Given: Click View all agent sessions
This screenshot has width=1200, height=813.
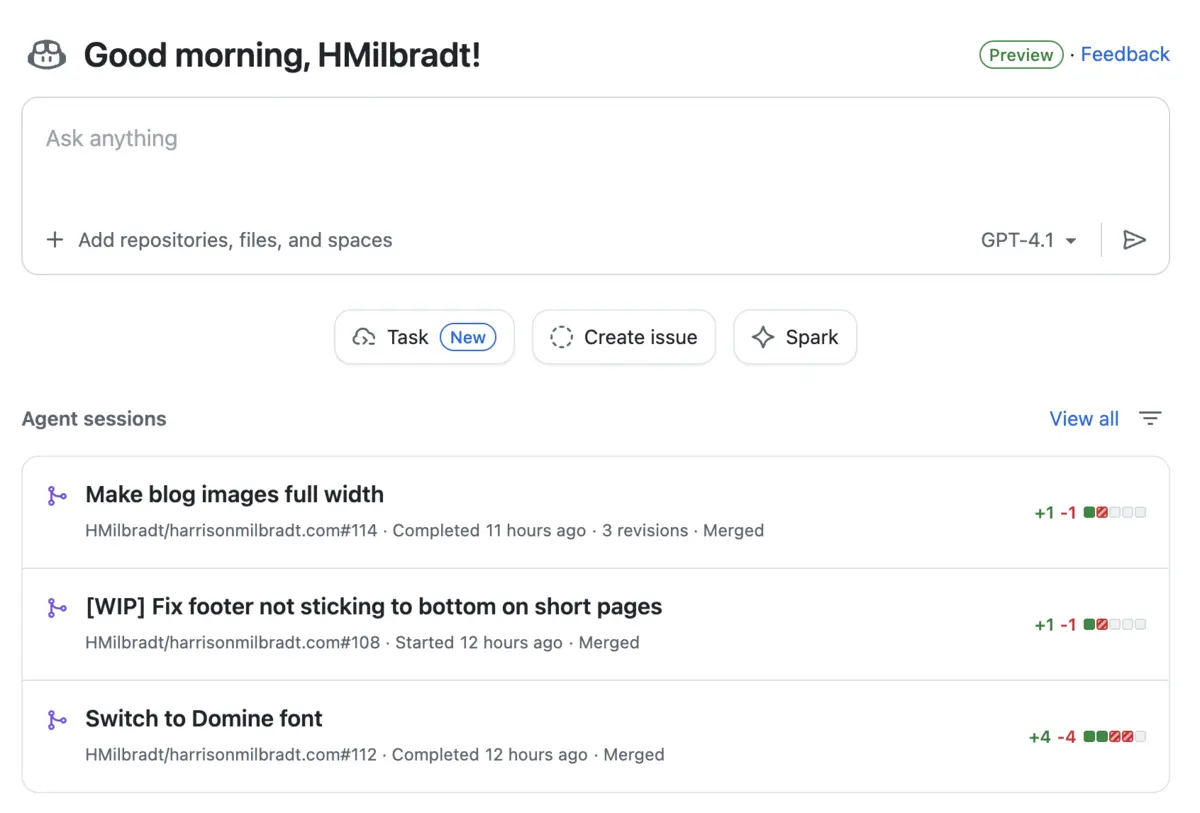Looking at the screenshot, I should point(1084,419).
